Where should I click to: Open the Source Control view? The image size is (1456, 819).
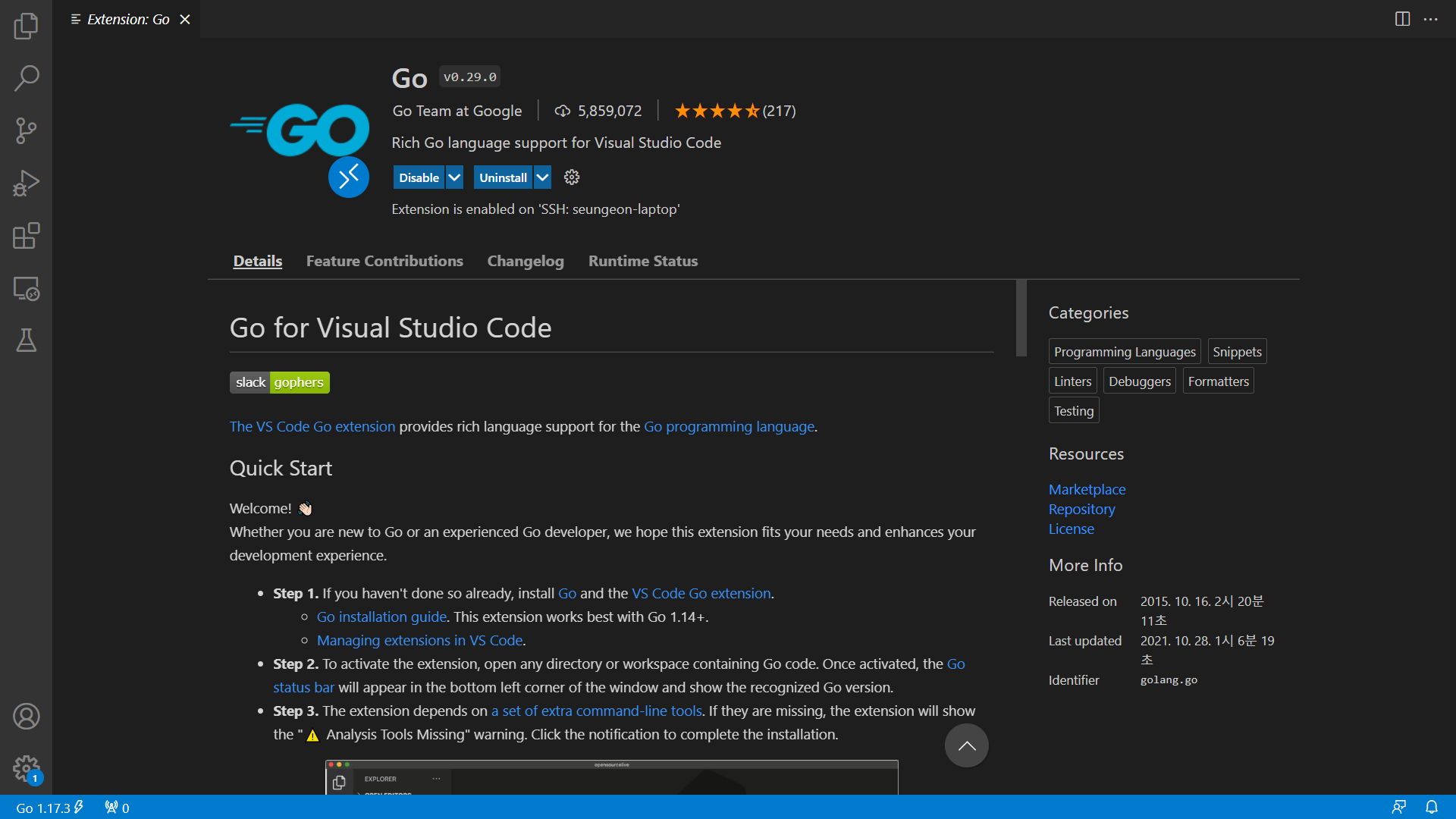26,130
